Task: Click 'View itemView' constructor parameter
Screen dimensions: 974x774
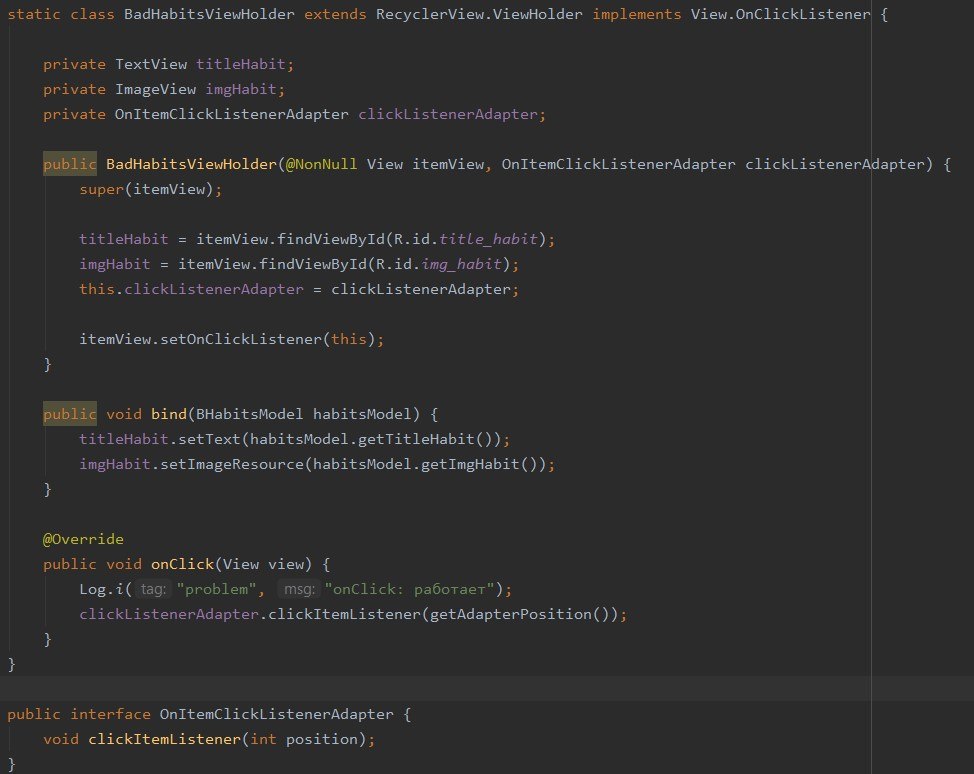Action: tap(425, 164)
